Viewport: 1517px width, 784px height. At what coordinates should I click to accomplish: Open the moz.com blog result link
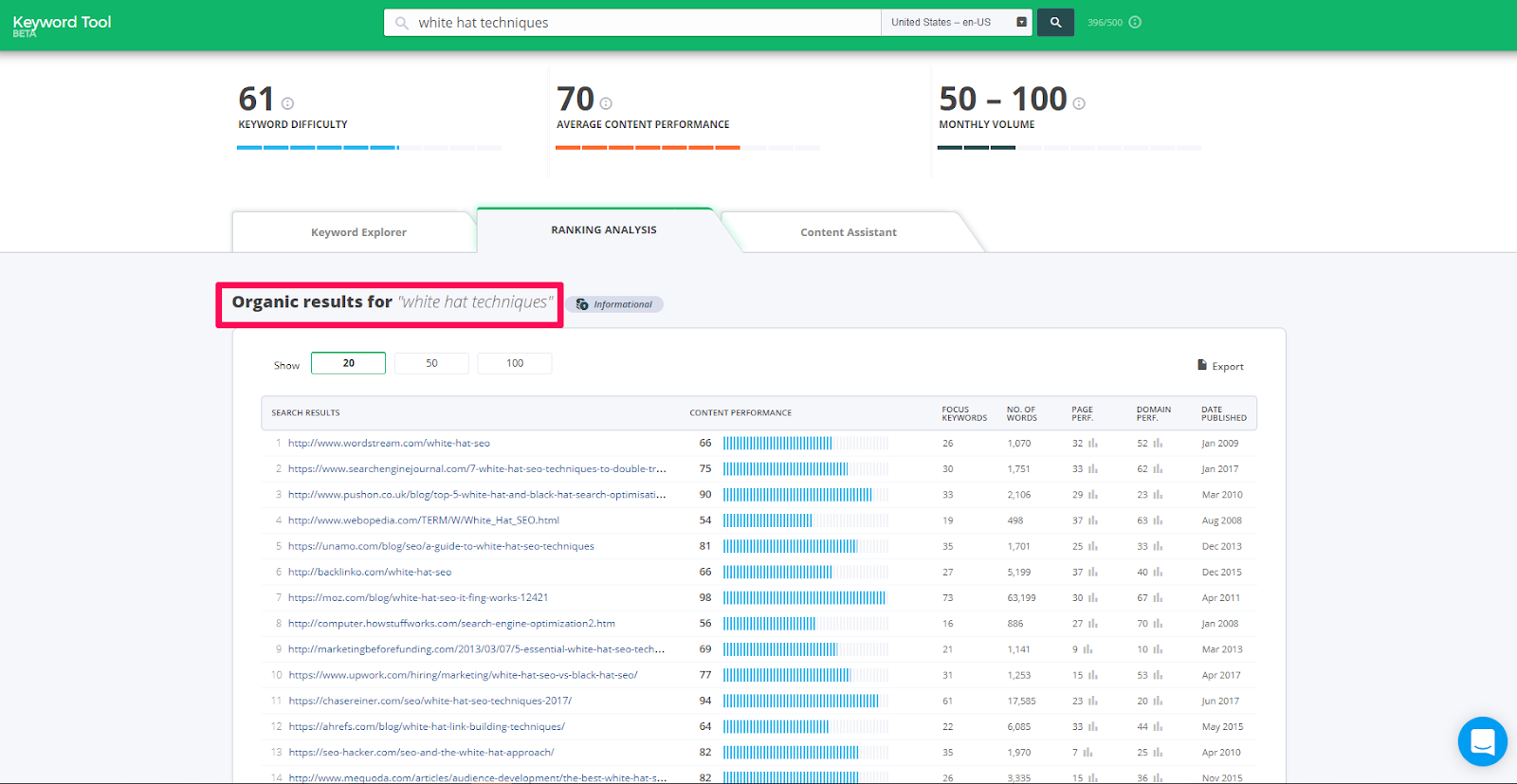click(x=418, y=597)
